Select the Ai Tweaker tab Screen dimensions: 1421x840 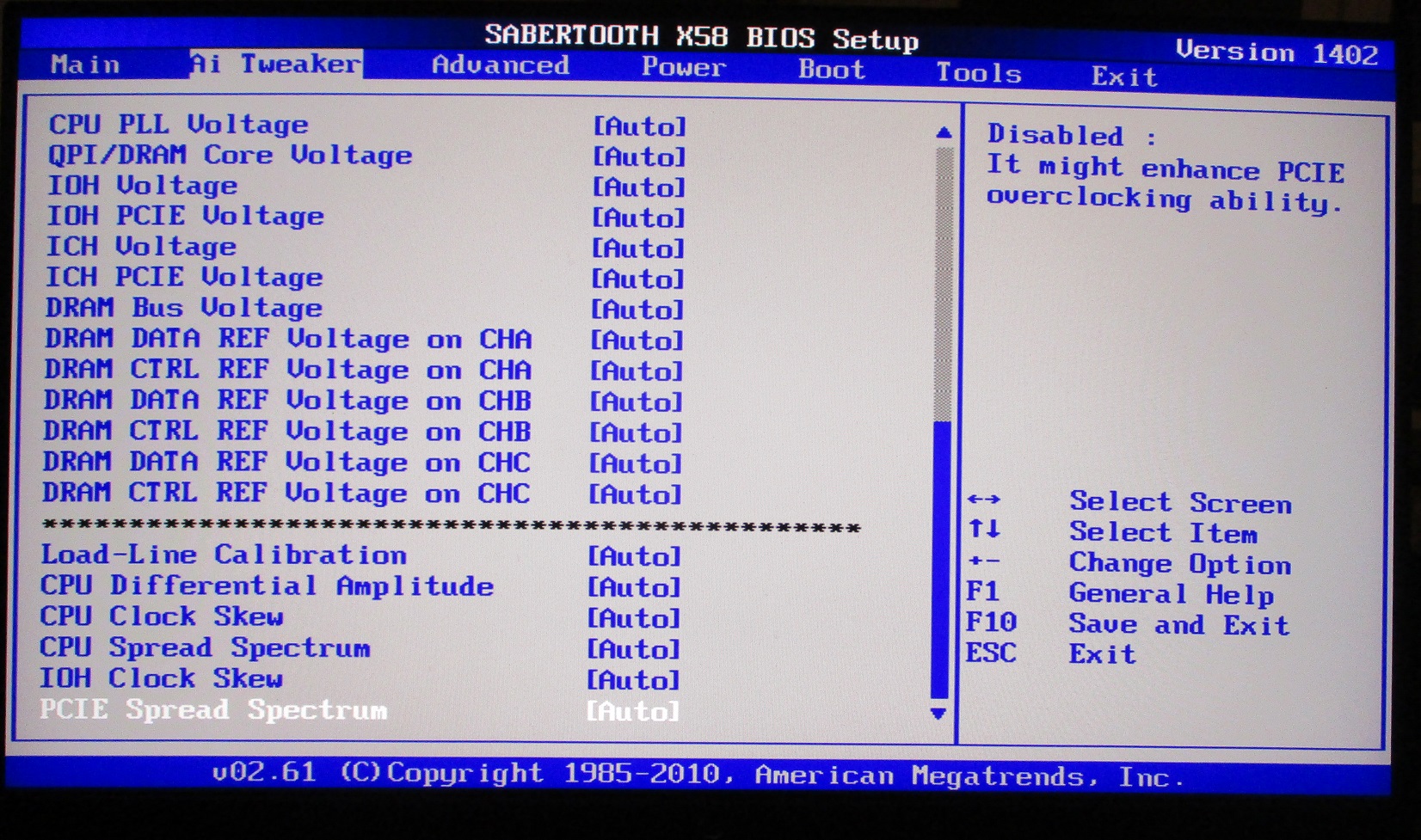(x=275, y=64)
